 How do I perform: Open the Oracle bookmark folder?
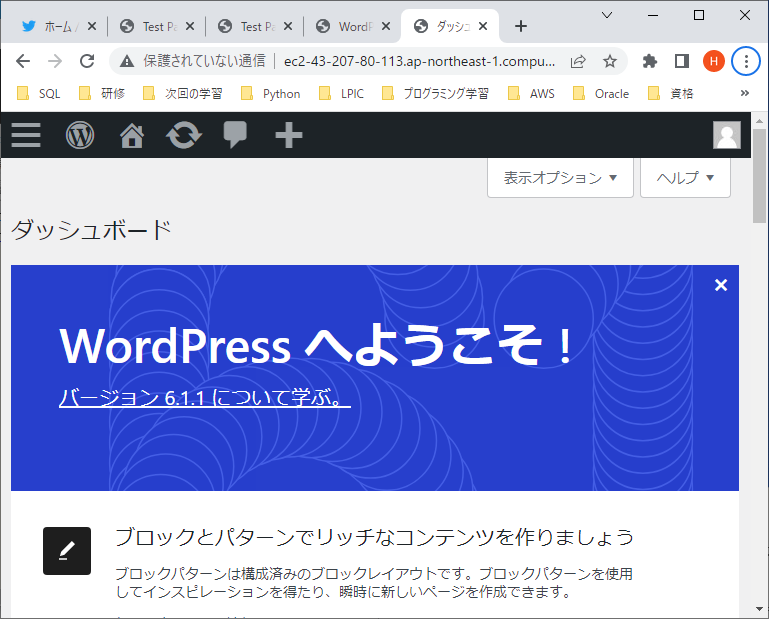coord(601,94)
